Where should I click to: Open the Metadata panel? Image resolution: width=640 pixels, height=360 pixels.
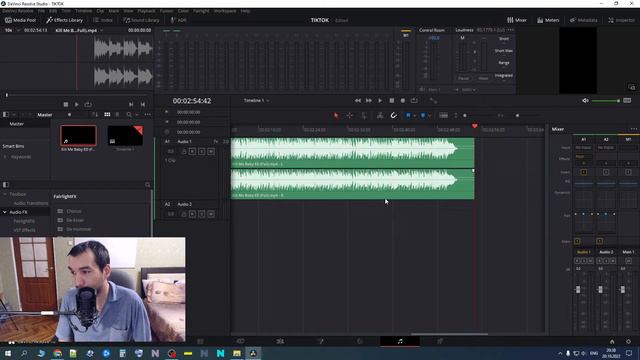pyautogui.click(x=583, y=20)
